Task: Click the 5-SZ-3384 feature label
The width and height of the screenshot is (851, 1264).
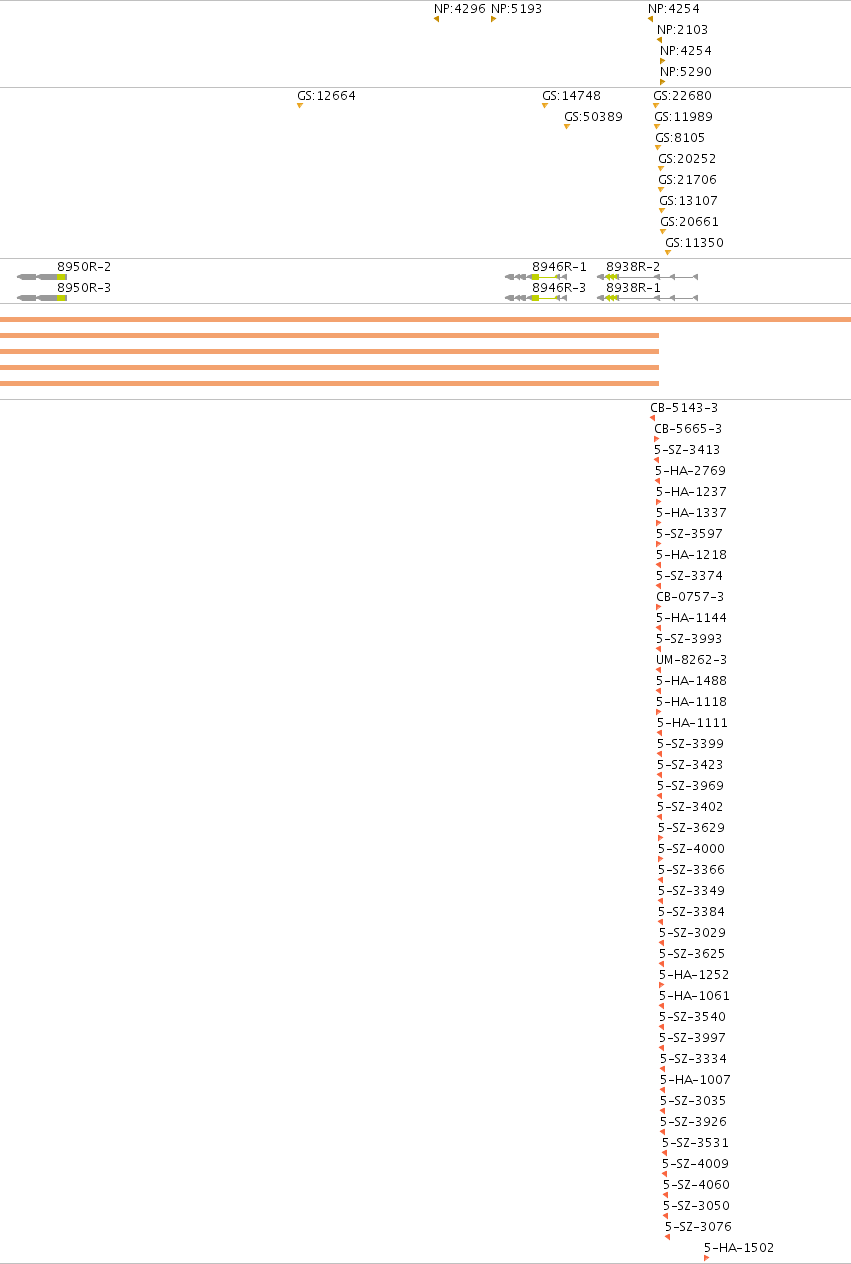Action: [x=691, y=912]
